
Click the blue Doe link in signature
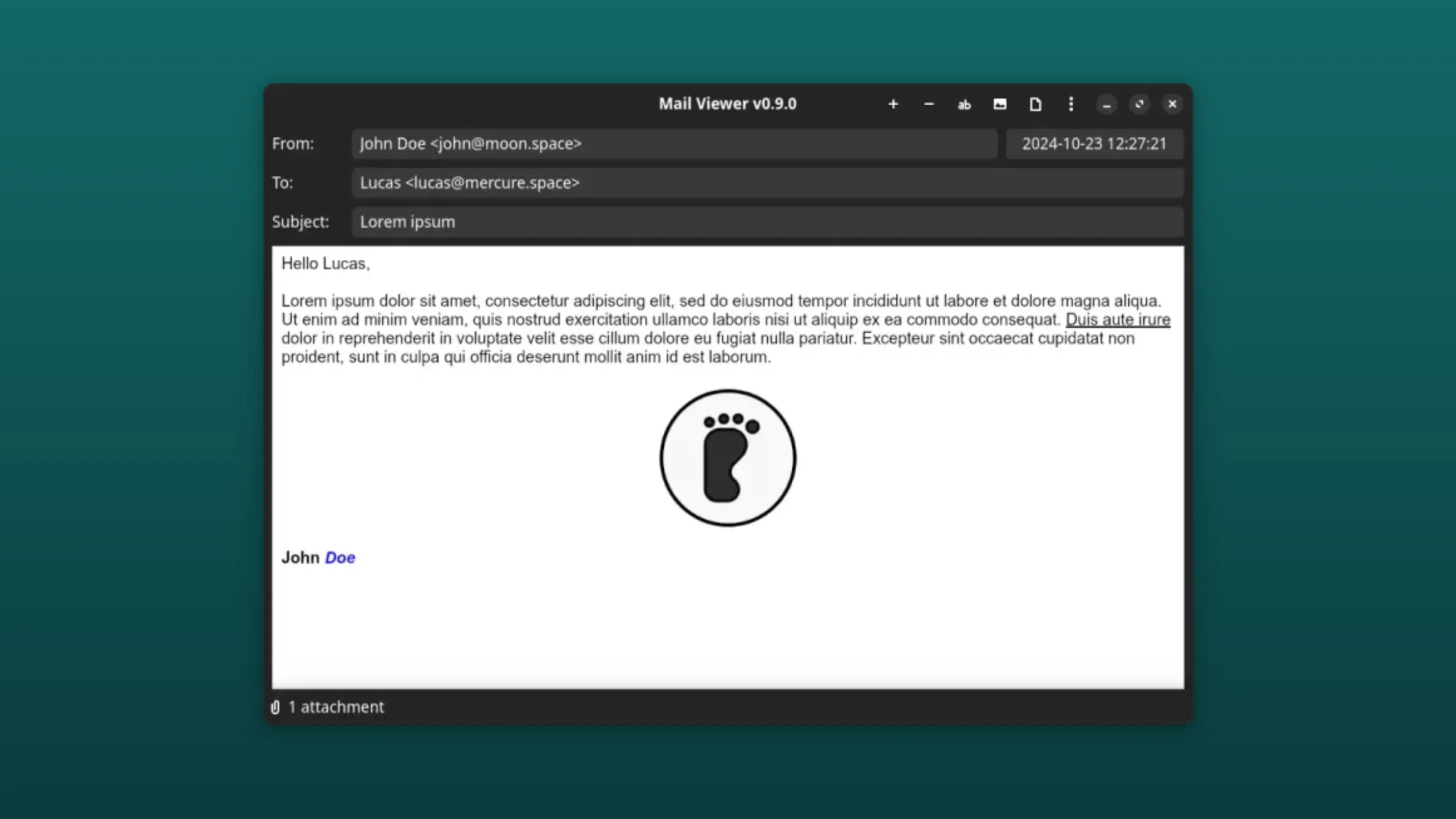[x=340, y=557]
